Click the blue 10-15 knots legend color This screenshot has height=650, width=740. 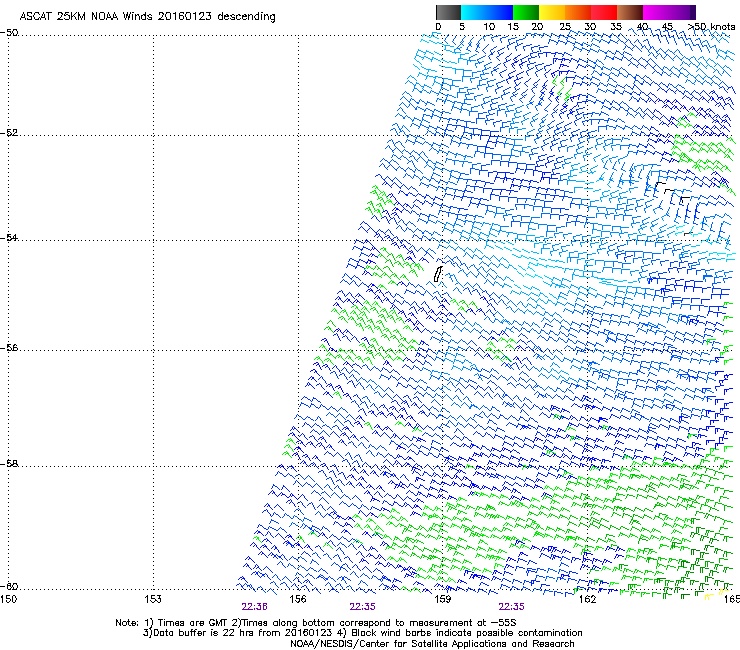tap(500, 12)
